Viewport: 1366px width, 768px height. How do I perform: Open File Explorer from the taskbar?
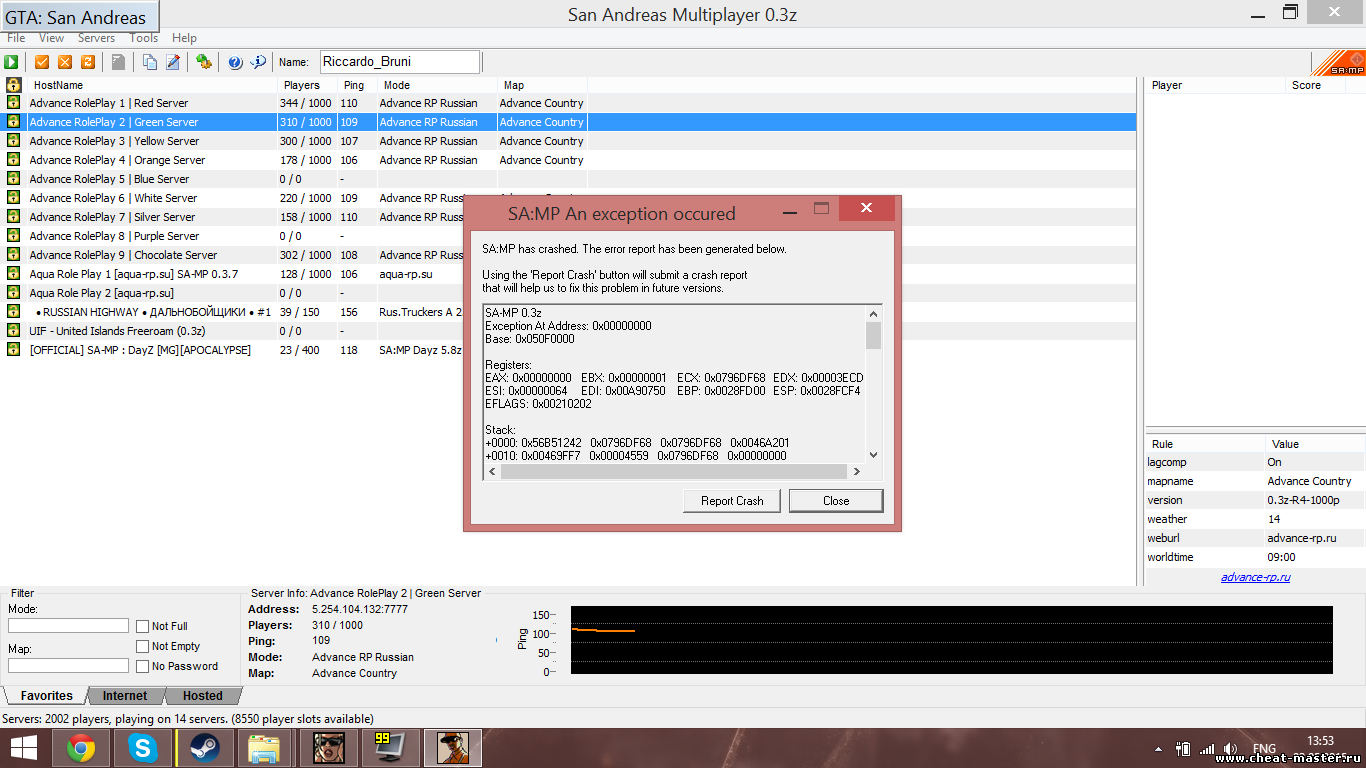(x=265, y=748)
